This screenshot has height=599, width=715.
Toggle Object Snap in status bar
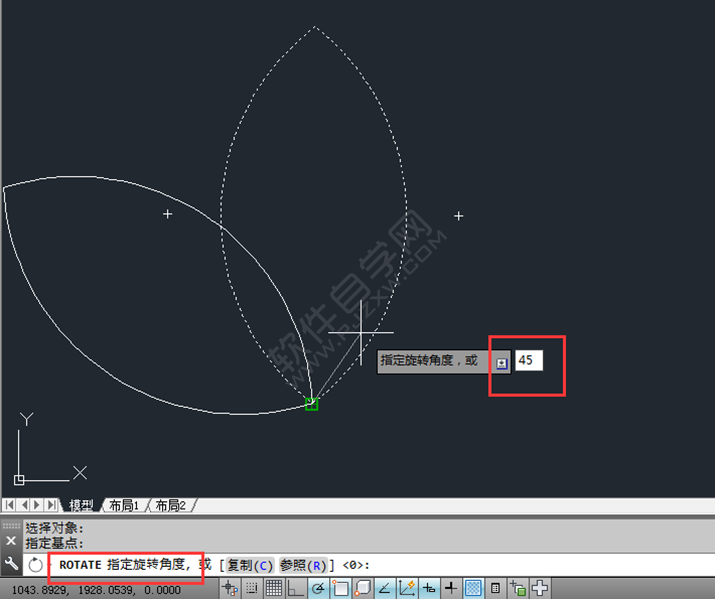click(340, 588)
